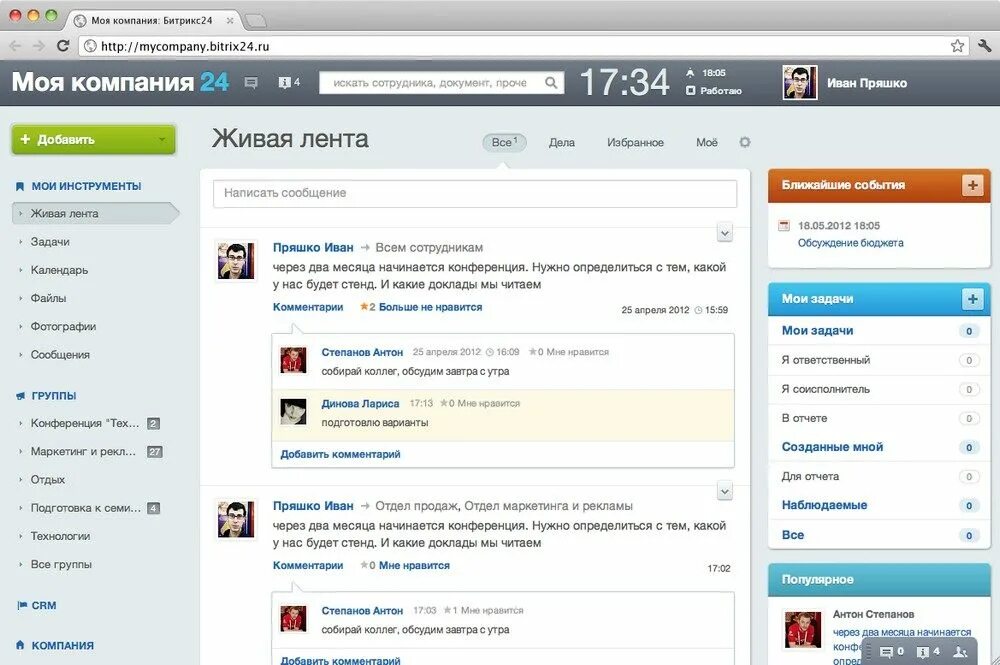Open Задачи in sidebar

pos(50,242)
